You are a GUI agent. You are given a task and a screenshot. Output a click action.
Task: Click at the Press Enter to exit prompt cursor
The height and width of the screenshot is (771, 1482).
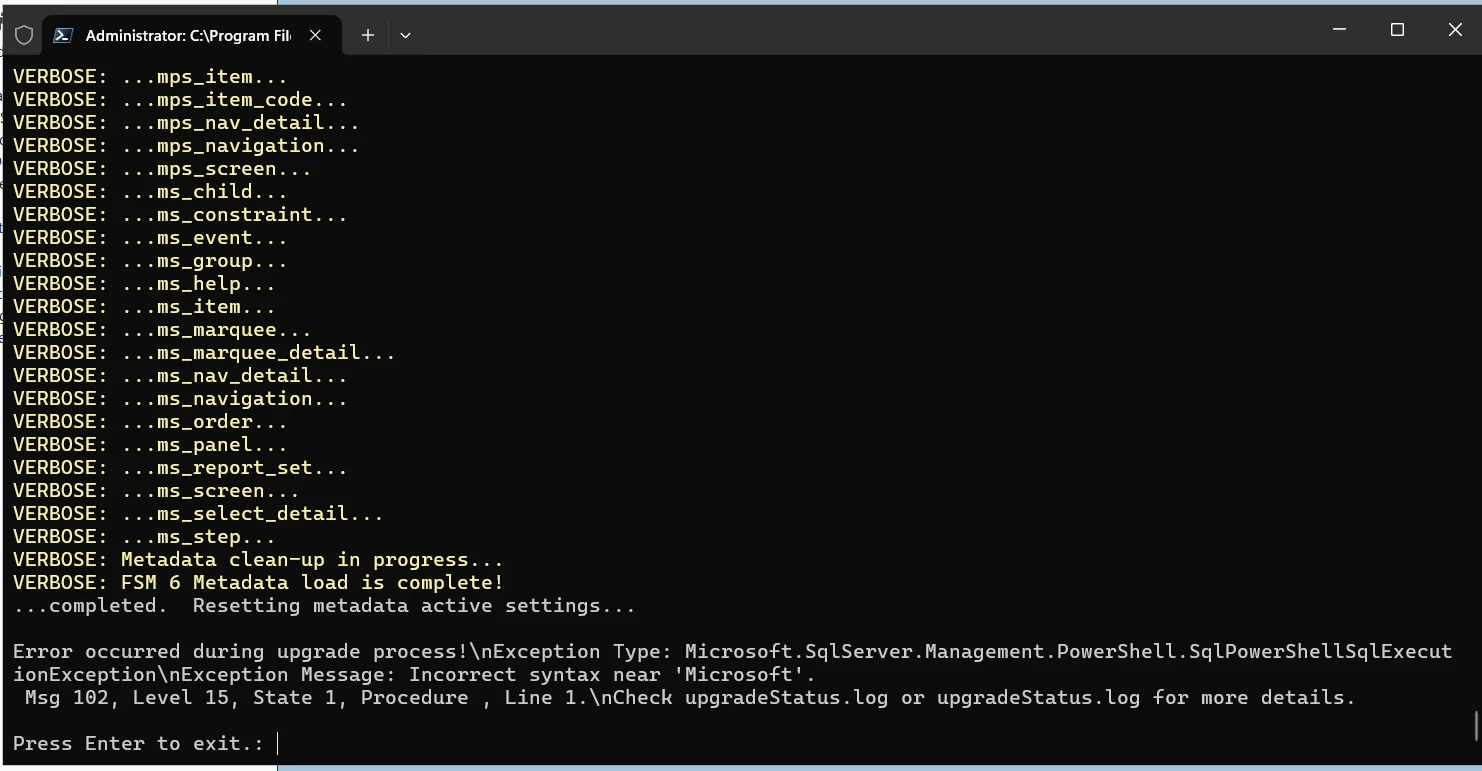(278, 743)
